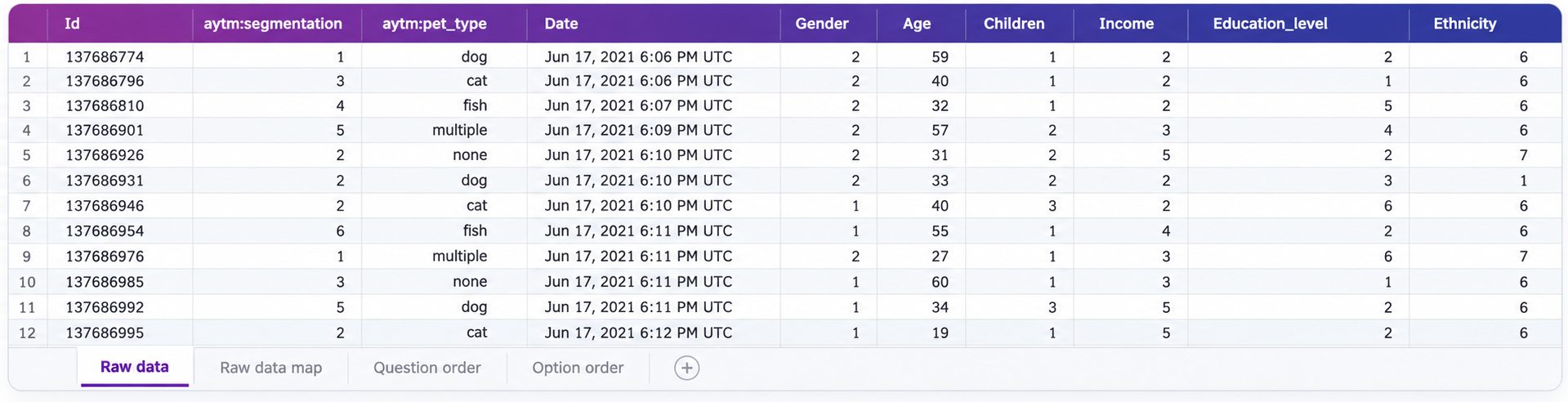Viewport: 1568px width, 402px height.
Task: Click Age value 55
Action: click(x=940, y=231)
